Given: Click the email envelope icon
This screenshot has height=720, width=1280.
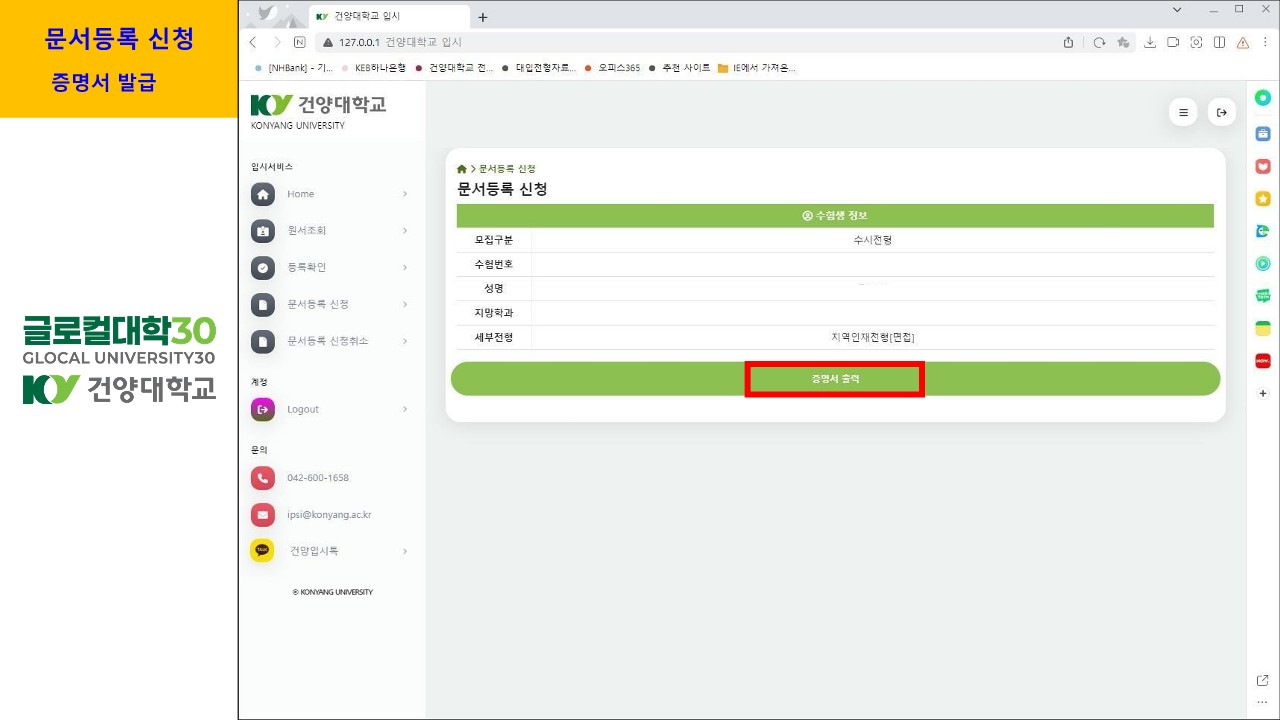Looking at the screenshot, I should coord(262,515).
